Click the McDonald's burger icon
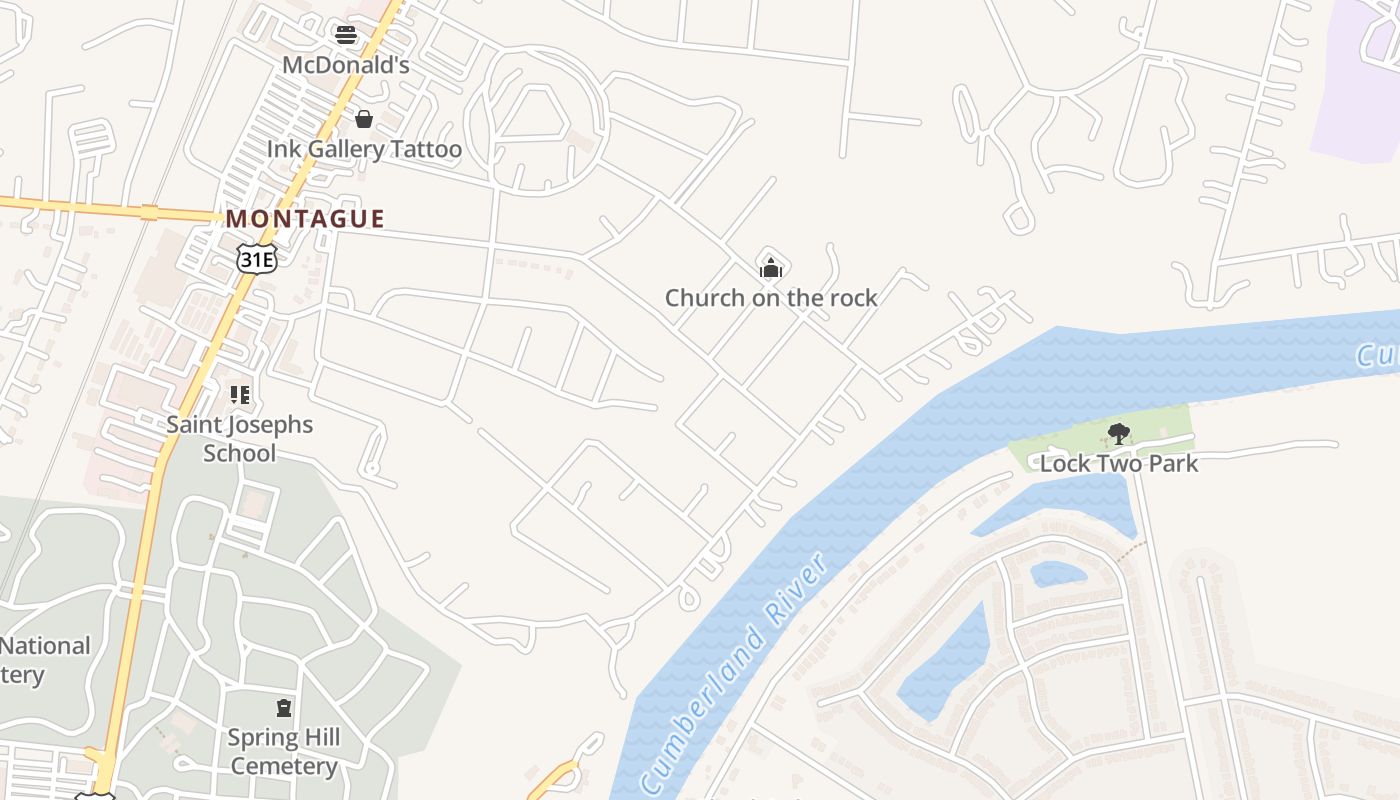Screen dimensions: 1400x800 point(346,36)
